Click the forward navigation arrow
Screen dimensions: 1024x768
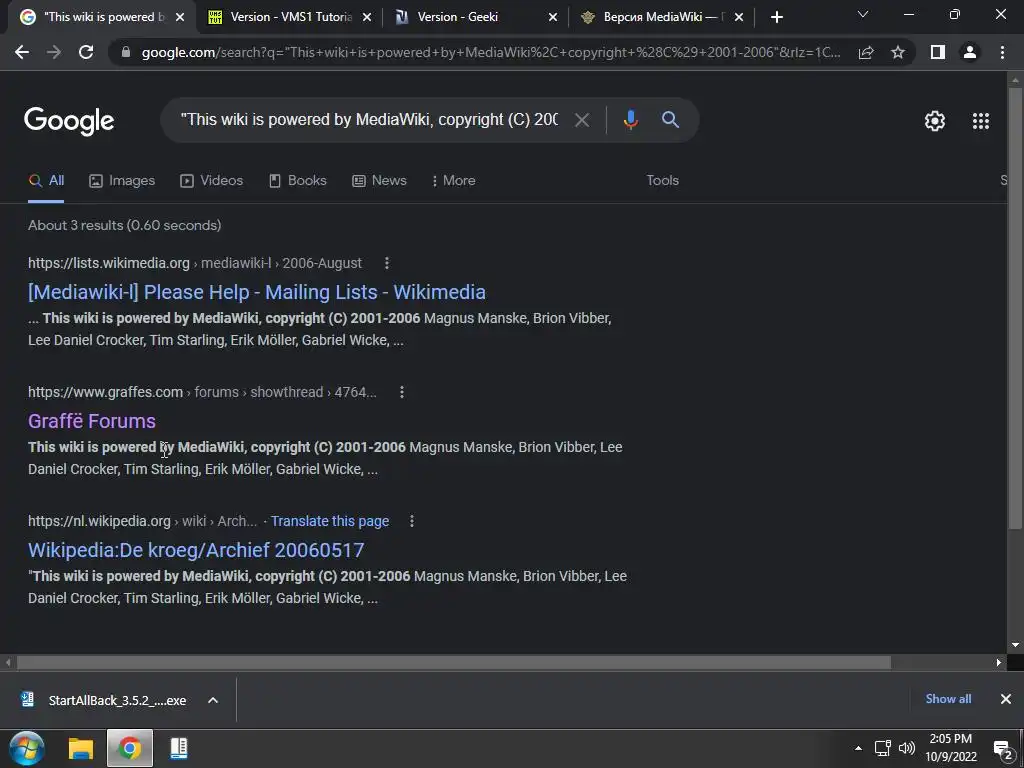coord(54,52)
